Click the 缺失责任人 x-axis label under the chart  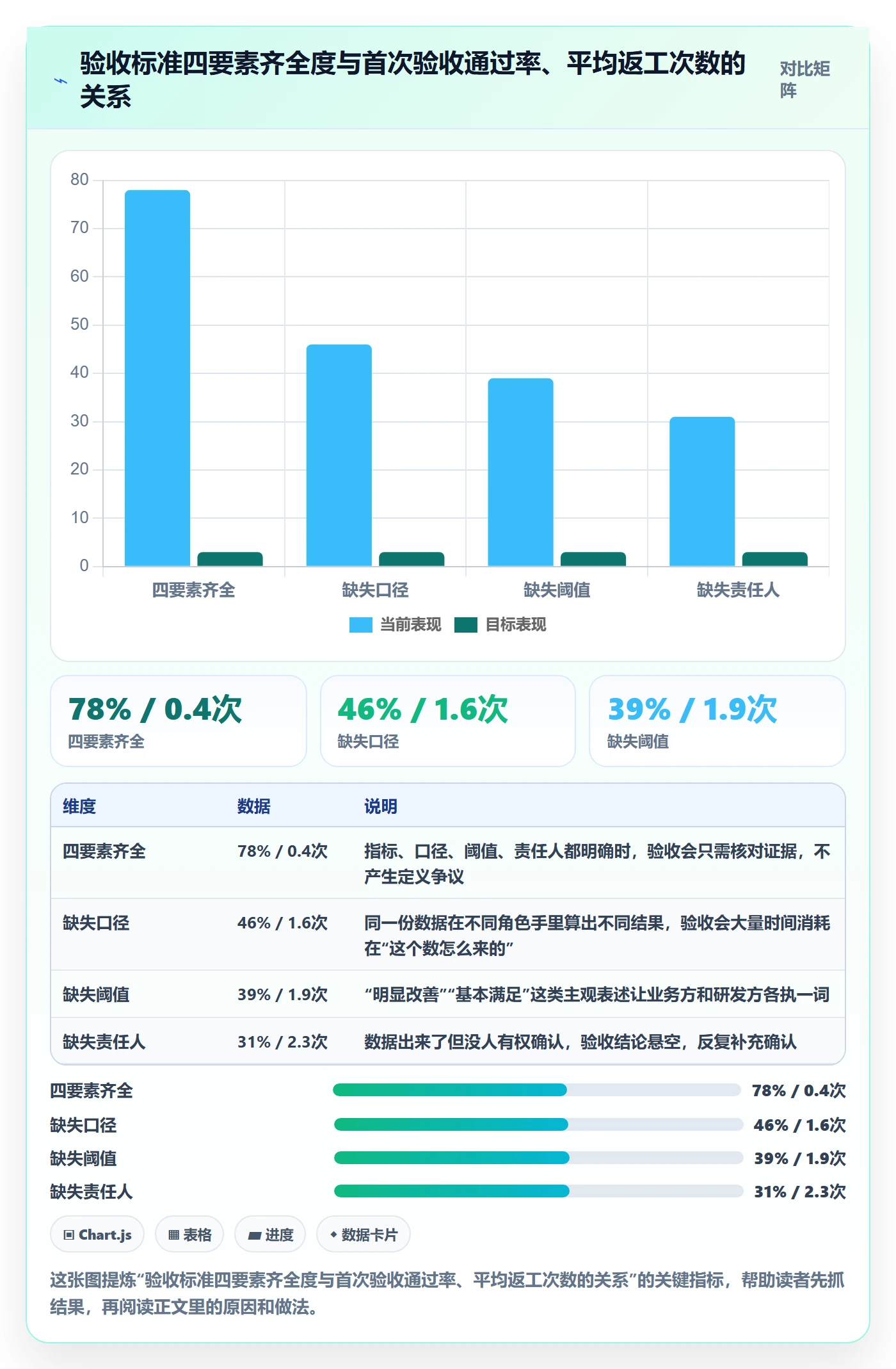pyautogui.click(x=738, y=590)
